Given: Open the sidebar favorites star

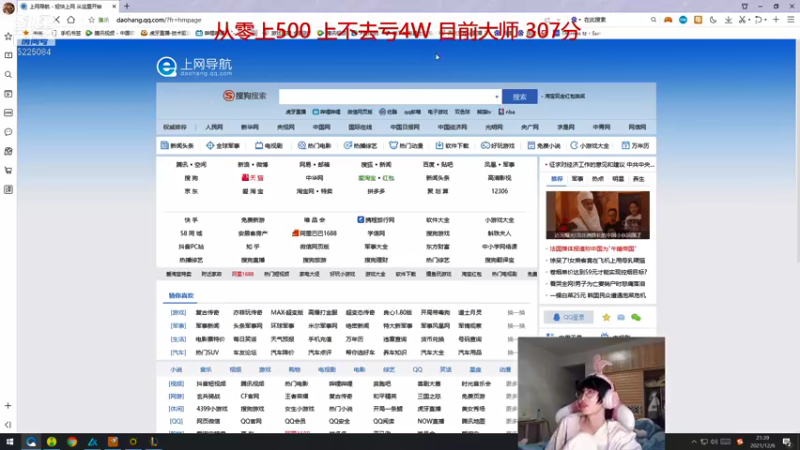Looking at the screenshot, I should click(8, 36).
